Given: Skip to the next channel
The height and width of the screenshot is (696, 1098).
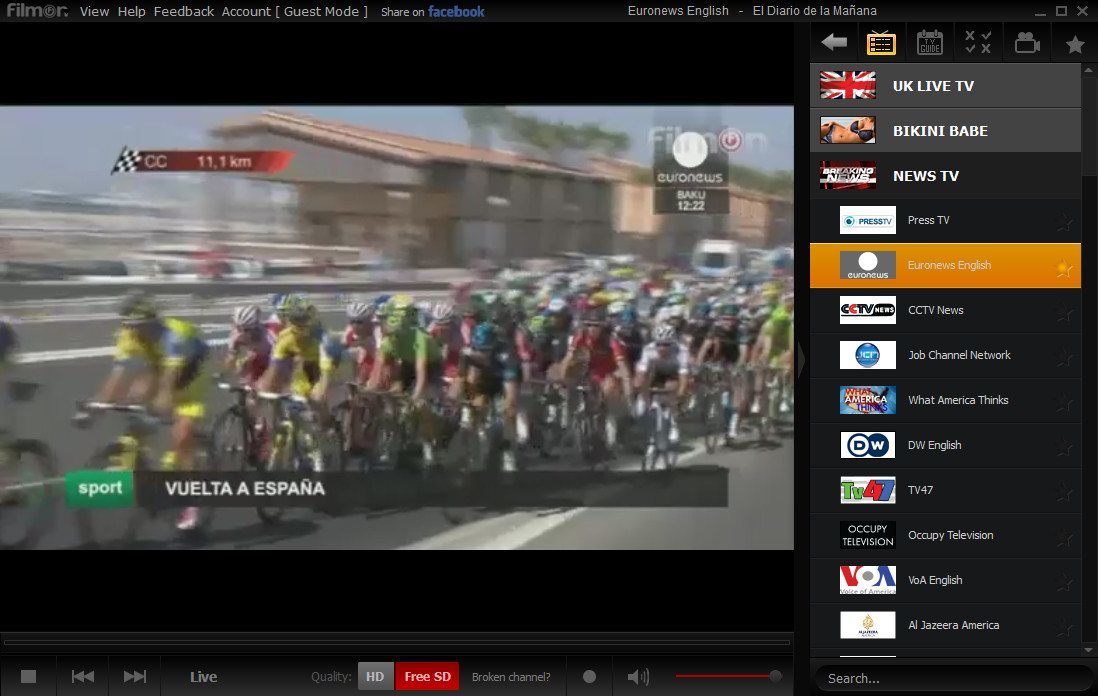Looking at the screenshot, I should (x=135, y=677).
